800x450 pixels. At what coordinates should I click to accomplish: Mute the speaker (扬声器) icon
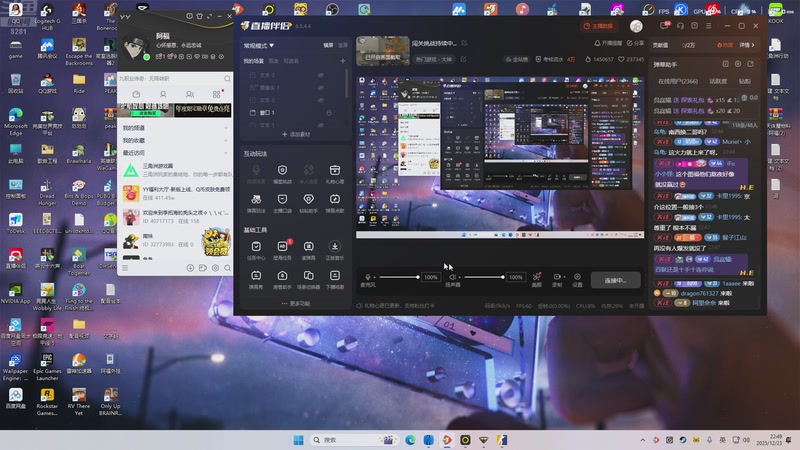pyautogui.click(x=452, y=277)
